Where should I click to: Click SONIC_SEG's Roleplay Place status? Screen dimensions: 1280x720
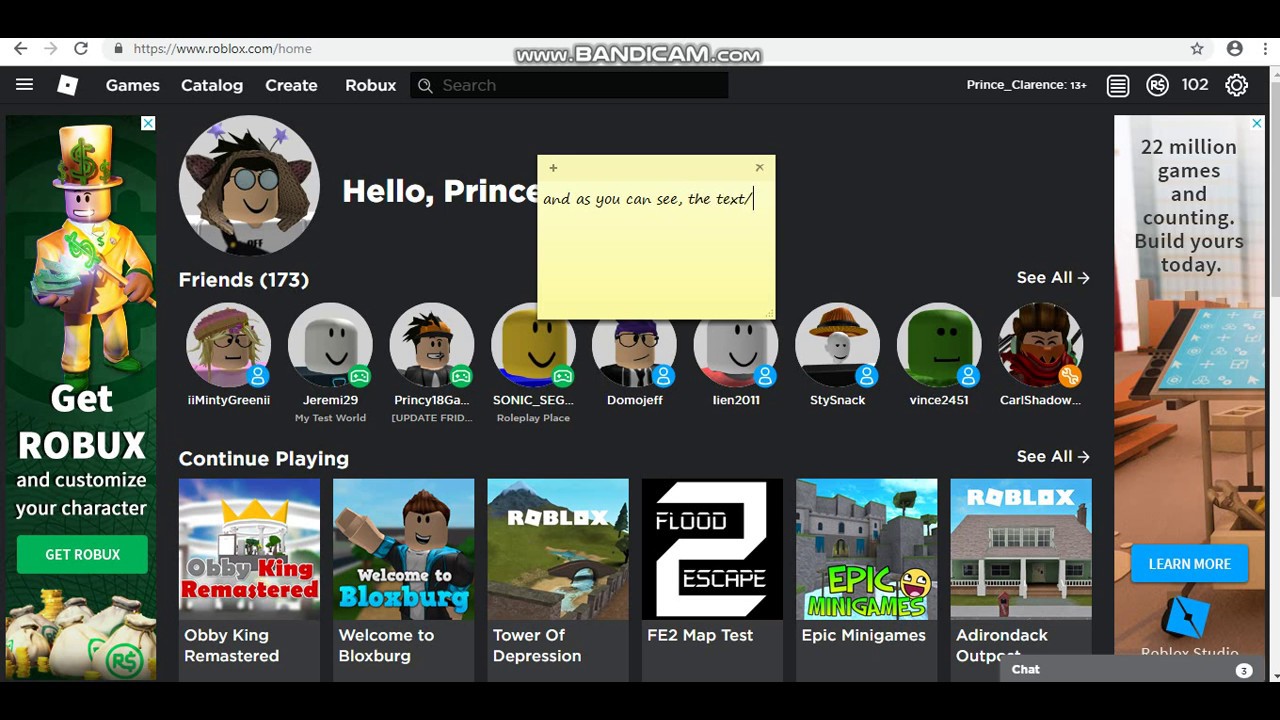(533, 418)
